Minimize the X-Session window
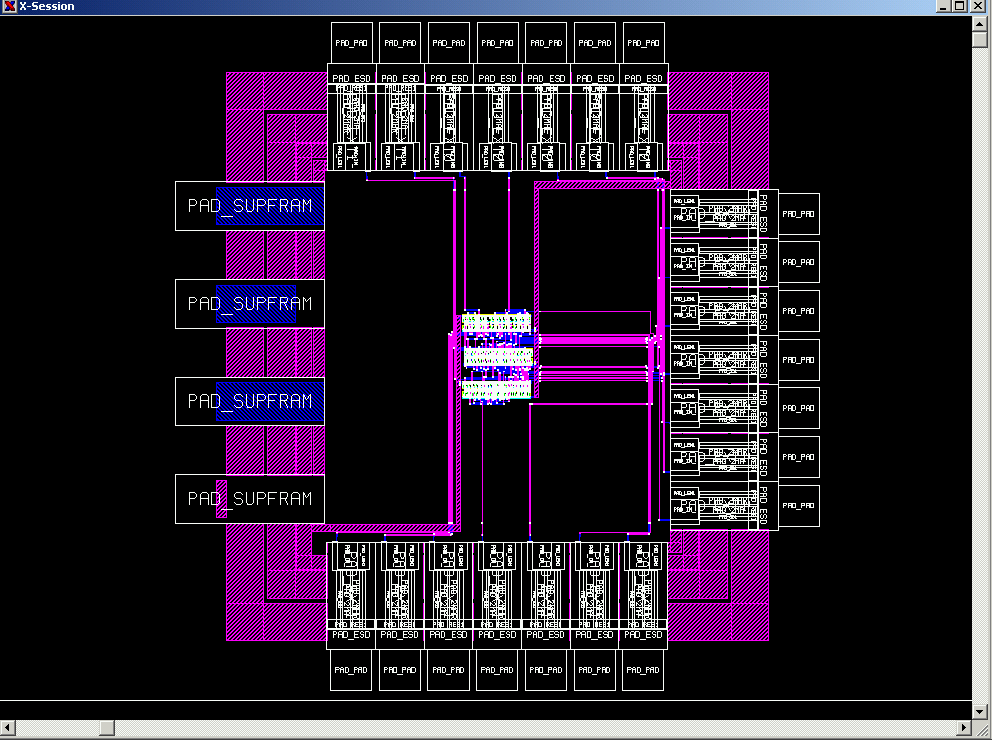 (x=943, y=6)
